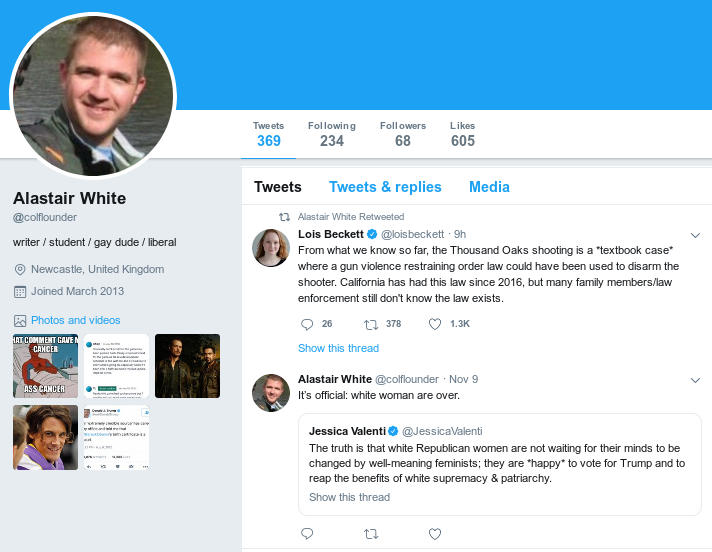This screenshot has width=712, height=552.
Task: View the 605 Likes
Action: (x=463, y=134)
